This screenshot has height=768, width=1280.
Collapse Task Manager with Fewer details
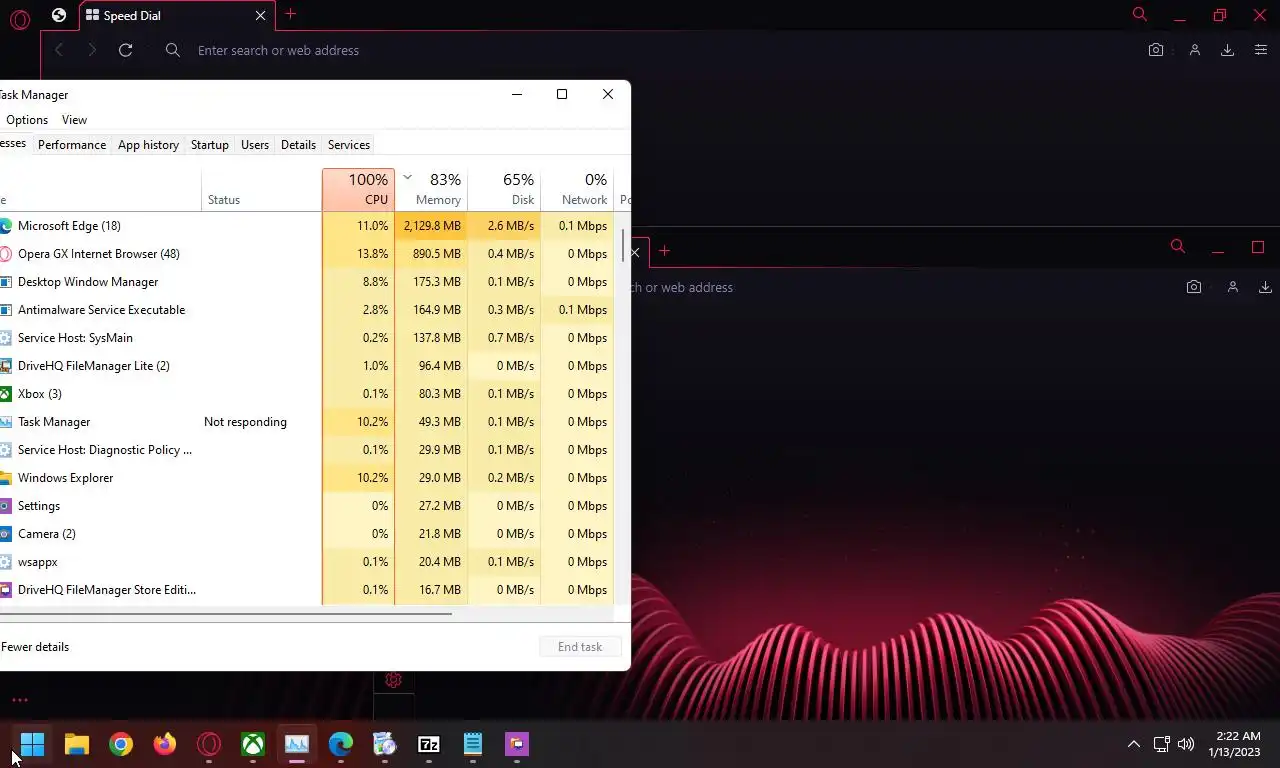click(x=35, y=647)
